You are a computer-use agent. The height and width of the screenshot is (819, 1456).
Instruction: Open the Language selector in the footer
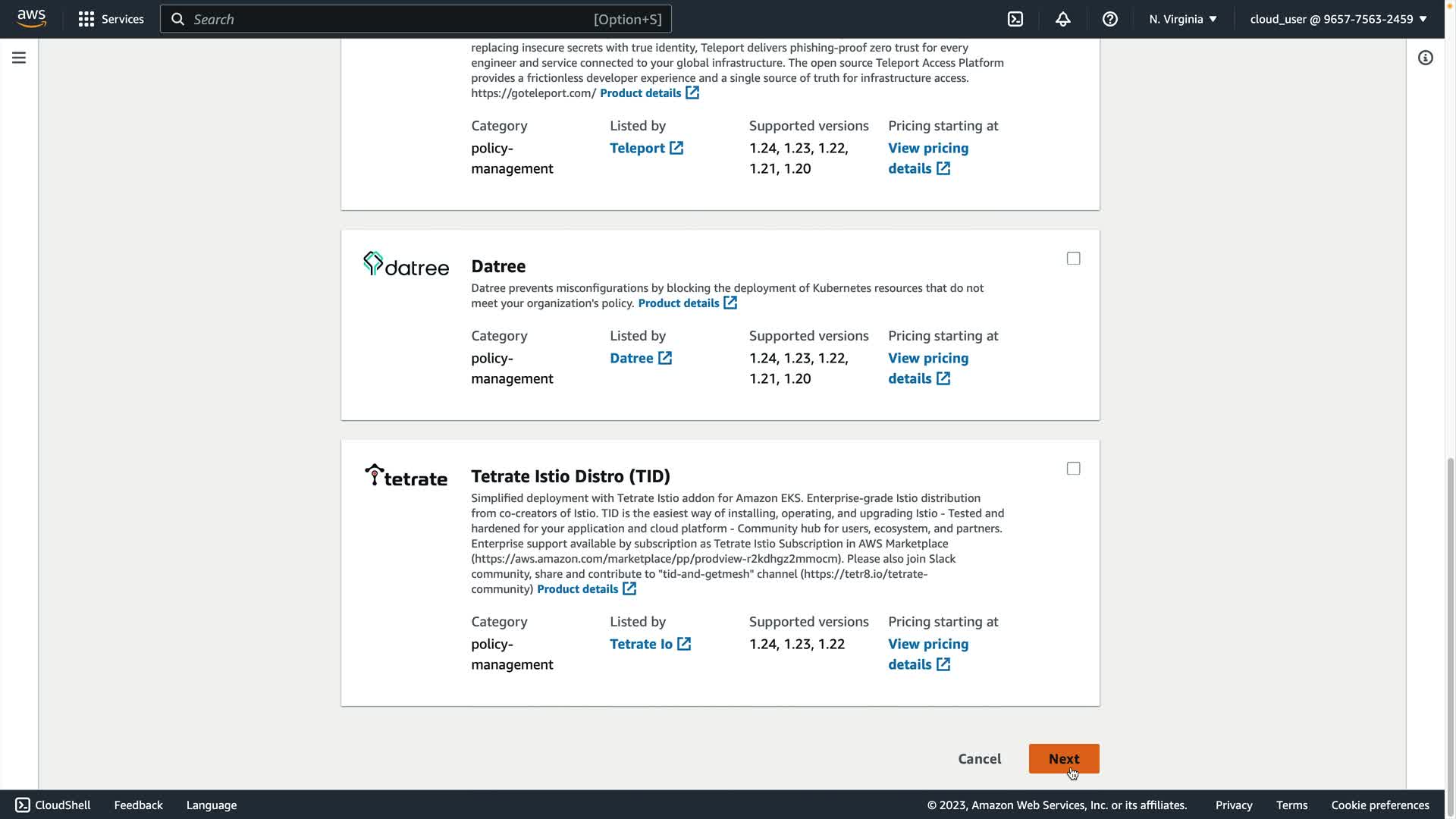[x=212, y=805]
